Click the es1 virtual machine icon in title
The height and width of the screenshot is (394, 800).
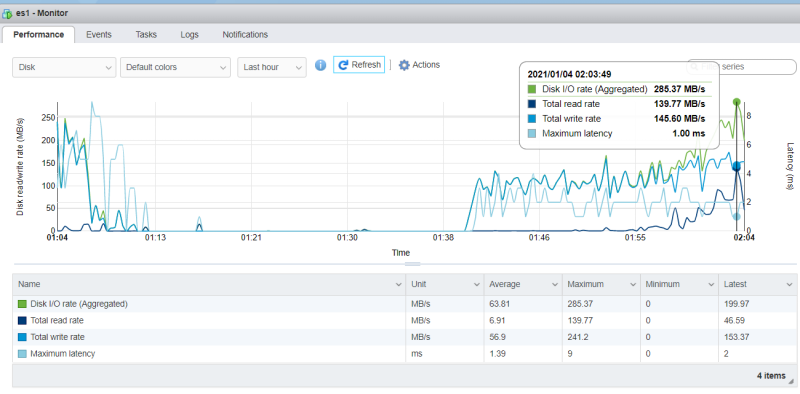(7, 13)
